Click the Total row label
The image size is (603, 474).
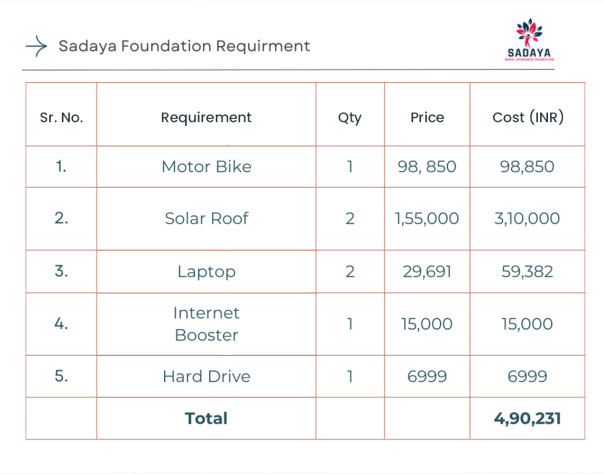[206, 418]
